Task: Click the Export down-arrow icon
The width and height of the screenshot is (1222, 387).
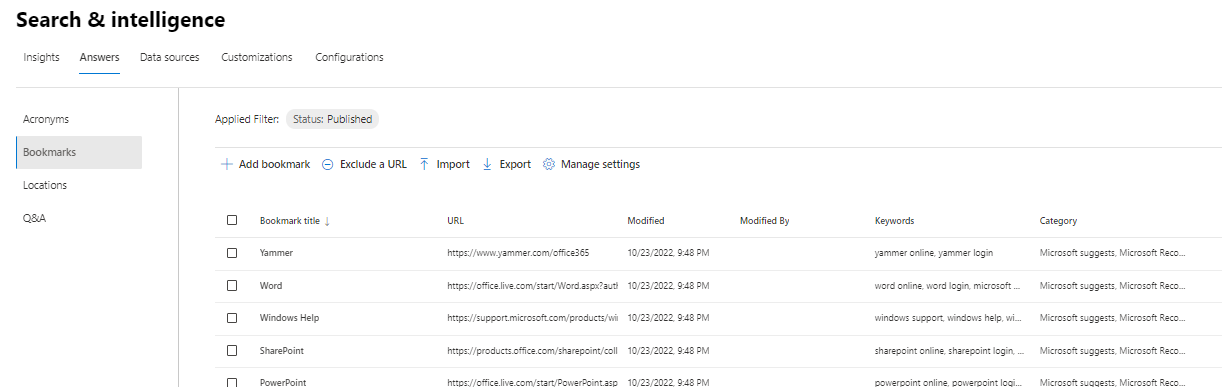Action: (x=488, y=164)
